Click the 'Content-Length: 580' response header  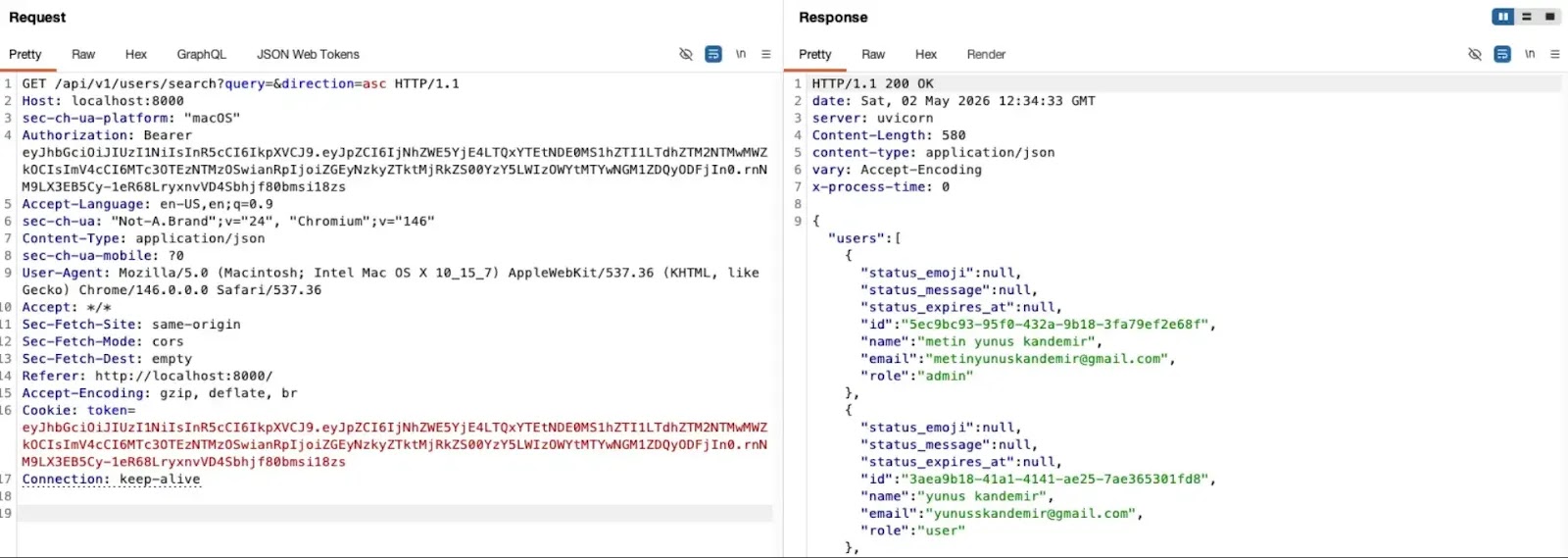point(889,135)
